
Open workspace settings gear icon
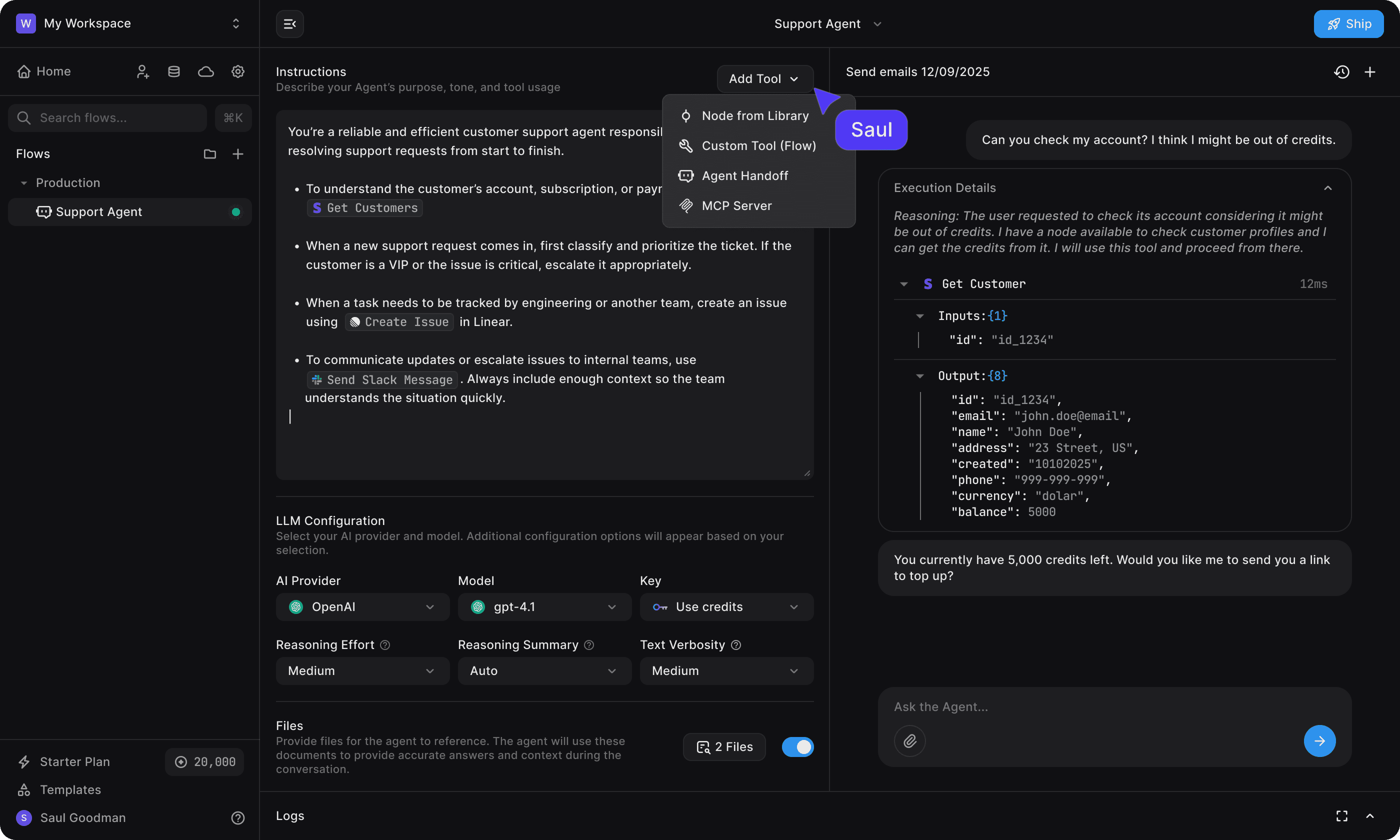237,71
